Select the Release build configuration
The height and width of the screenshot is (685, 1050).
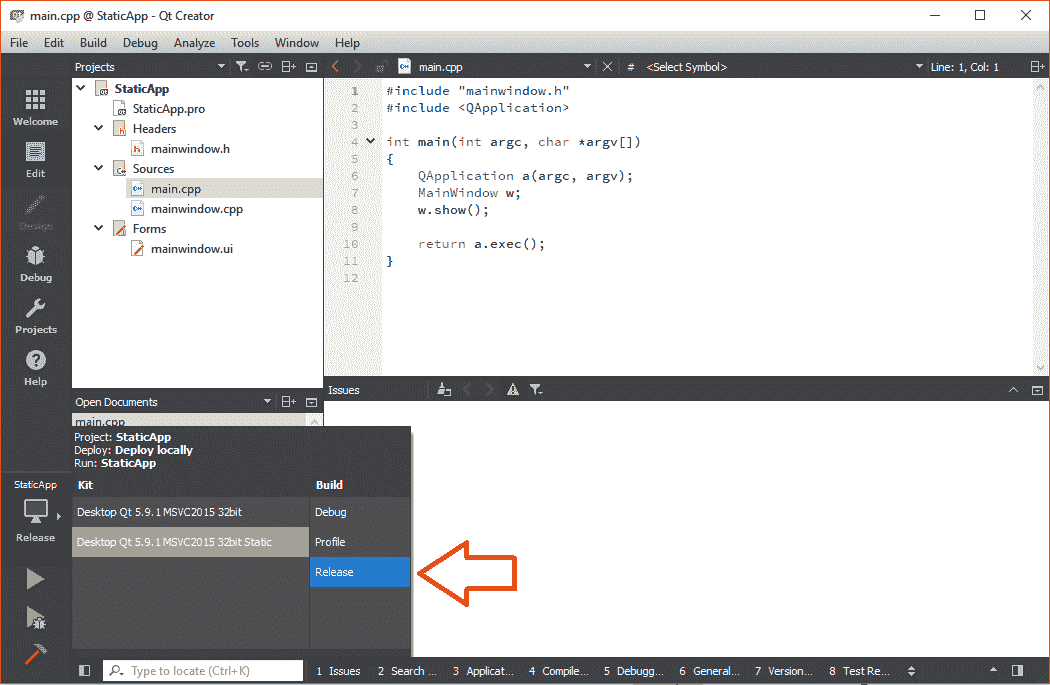coord(359,572)
